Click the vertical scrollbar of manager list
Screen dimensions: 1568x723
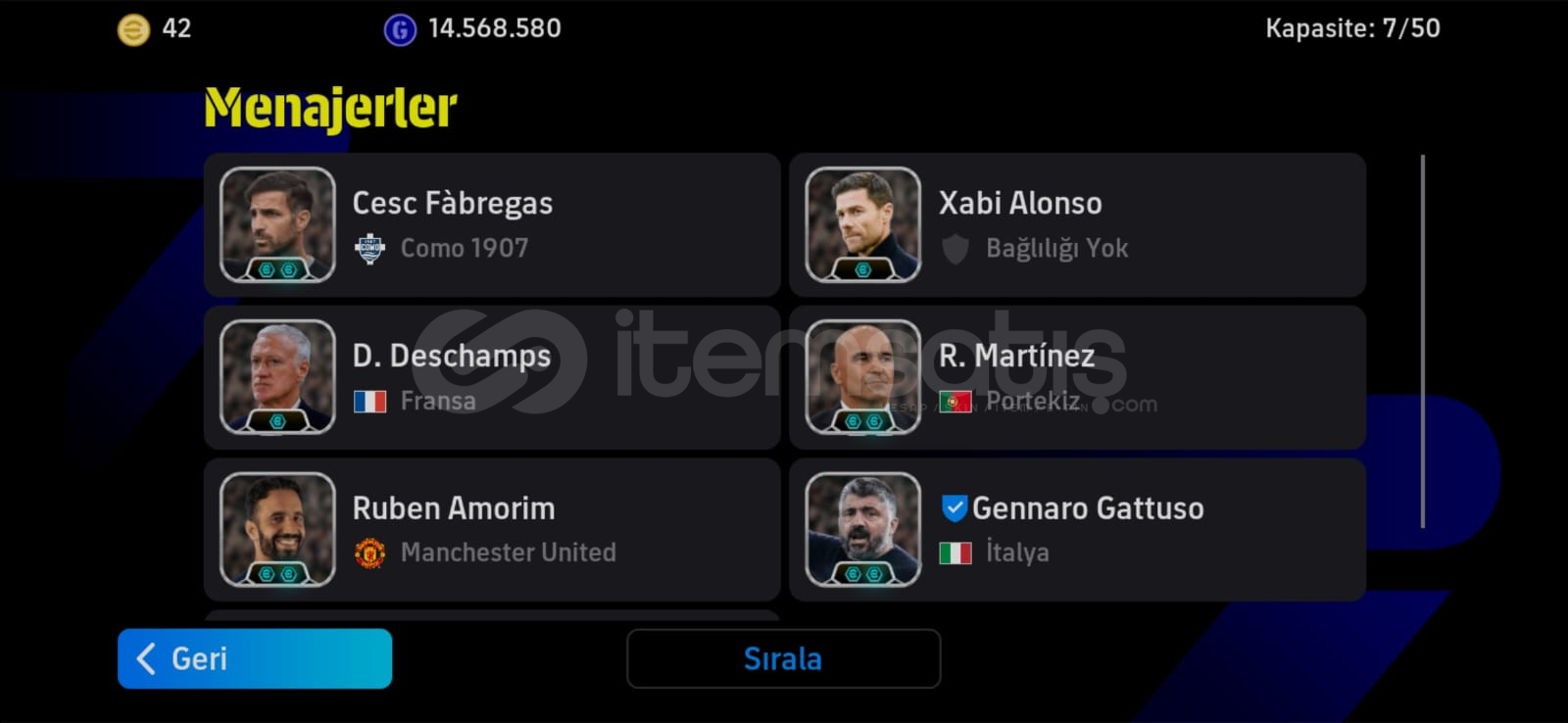click(1422, 341)
